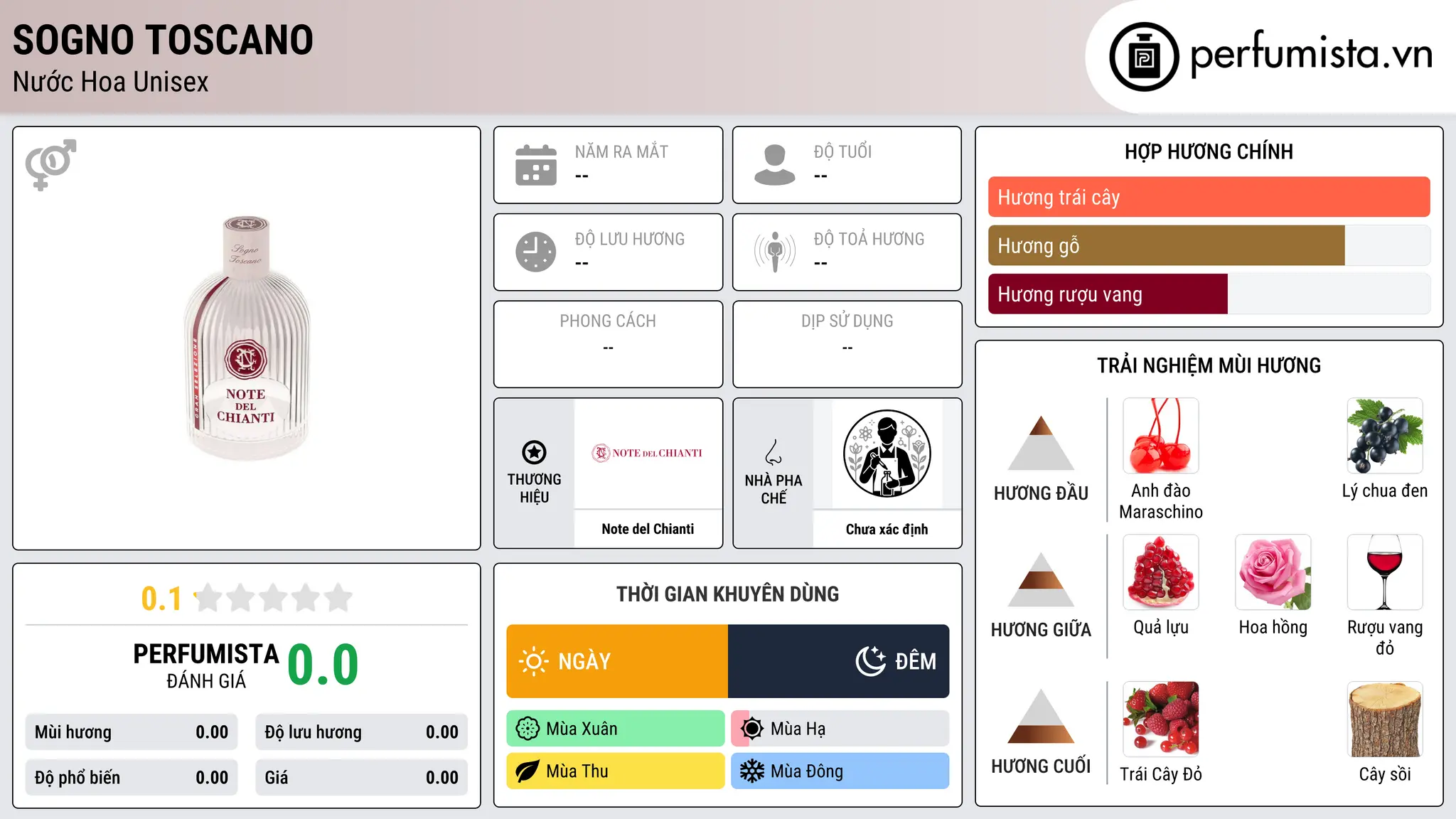1456x819 pixels.
Task: Click the TRẢI NGHIỆM MÙI HƯƠNG heading
Action: pyautogui.click(x=1209, y=365)
